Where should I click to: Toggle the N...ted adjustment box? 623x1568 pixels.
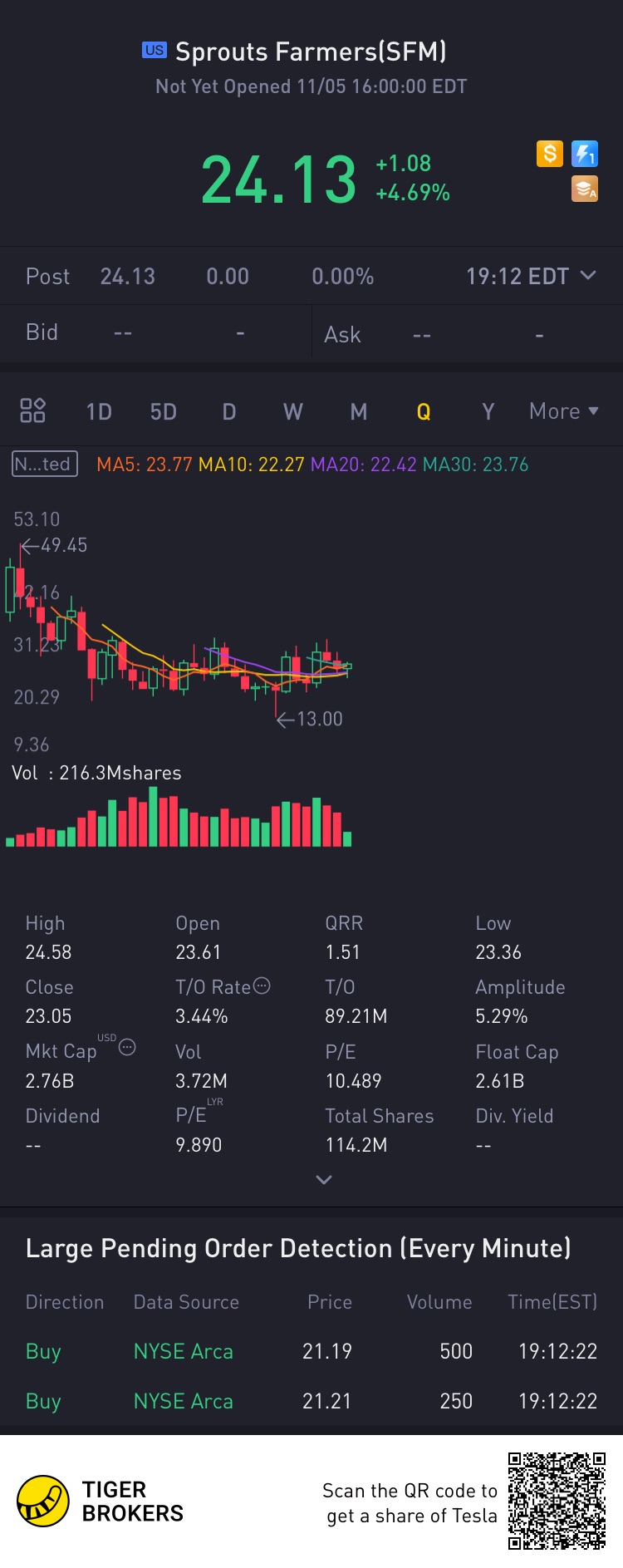(x=45, y=464)
